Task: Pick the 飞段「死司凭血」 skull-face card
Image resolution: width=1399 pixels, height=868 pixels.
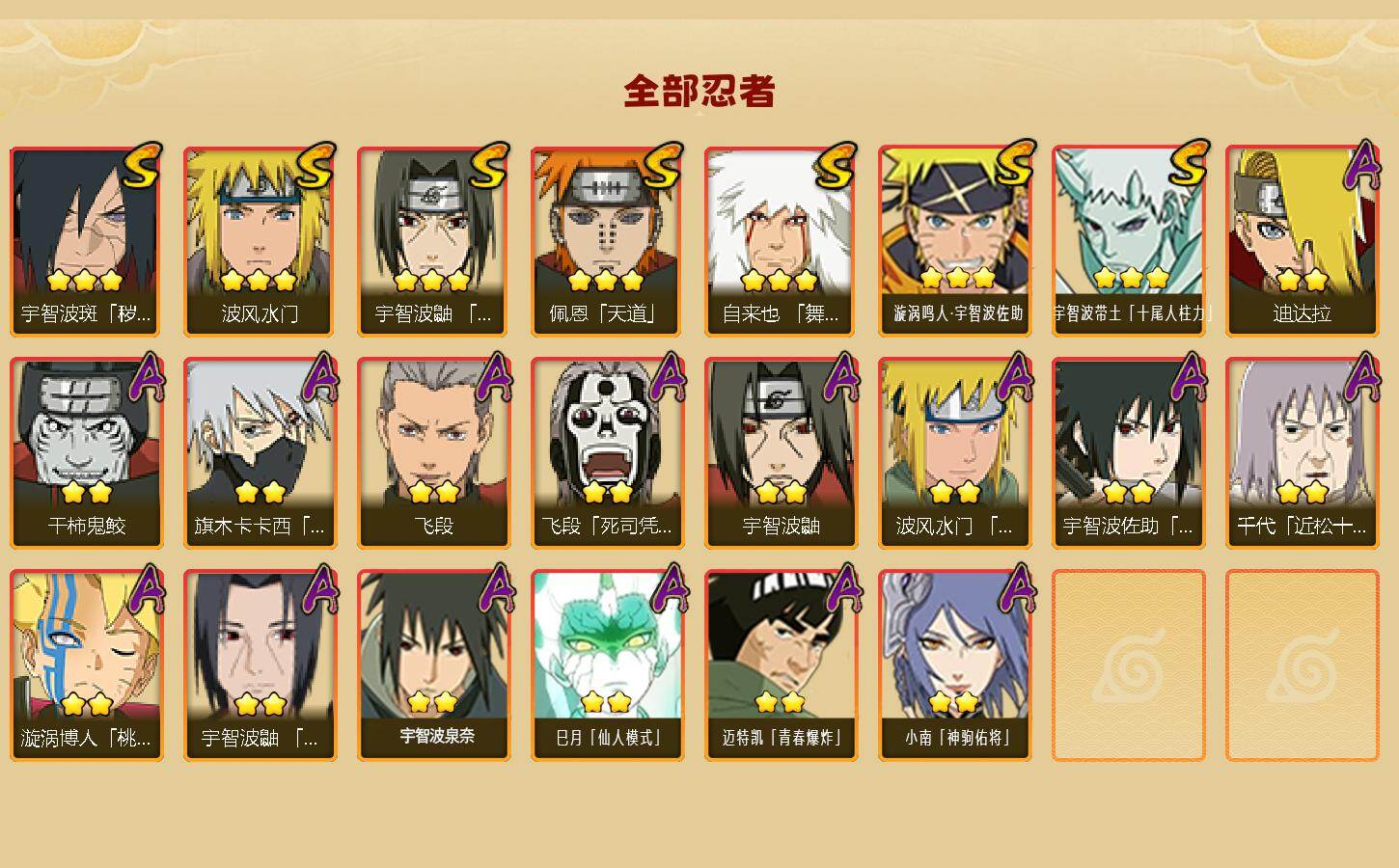Action: pyautogui.click(x=607, y=453)
